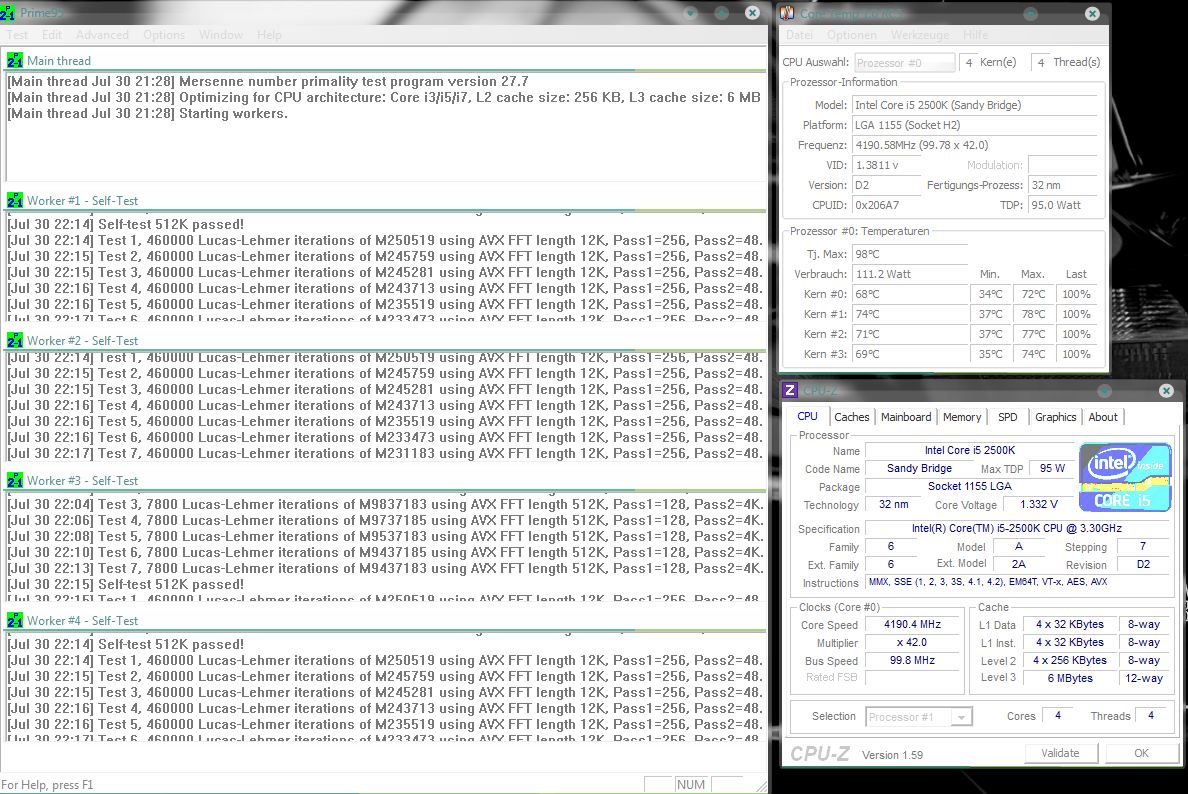Click Validate button in CPU-Z
Viewport: 1188px width, 794px height.
[1060, 753]
